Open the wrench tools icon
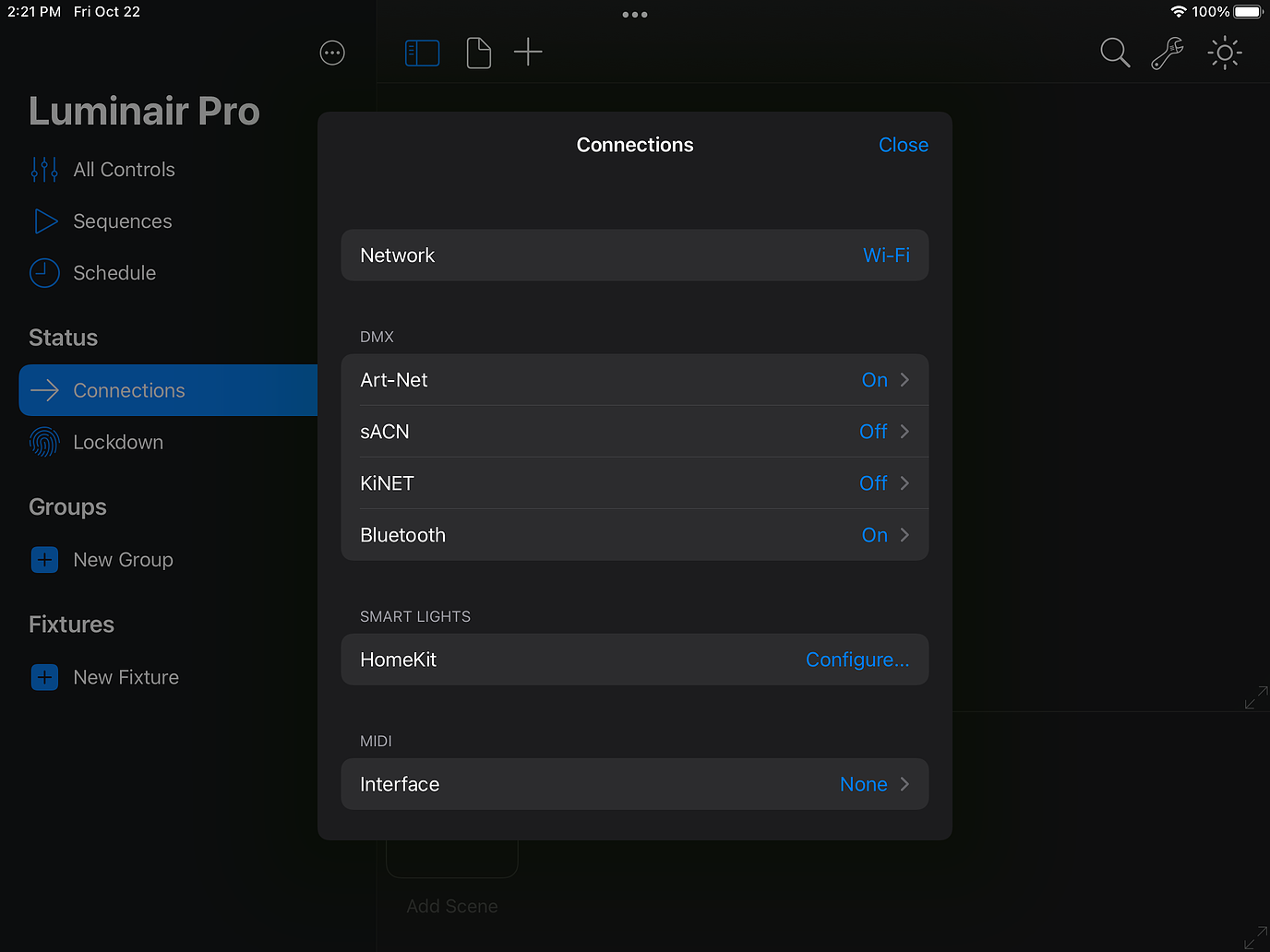 pyautogui.click(x=1168, y=53)
